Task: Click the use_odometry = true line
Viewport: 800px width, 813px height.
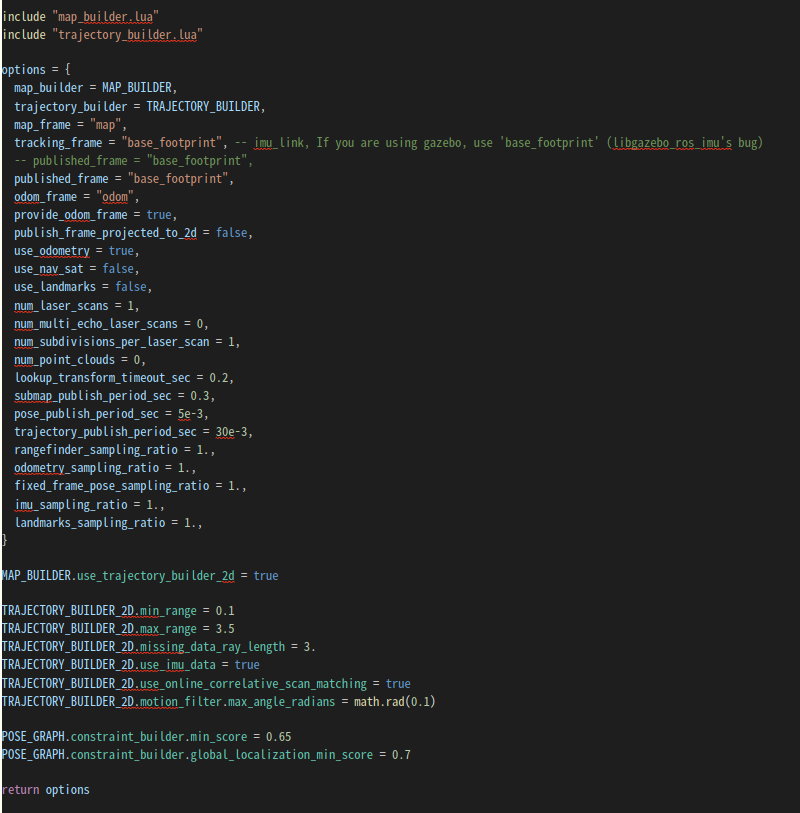Action: 76,251
